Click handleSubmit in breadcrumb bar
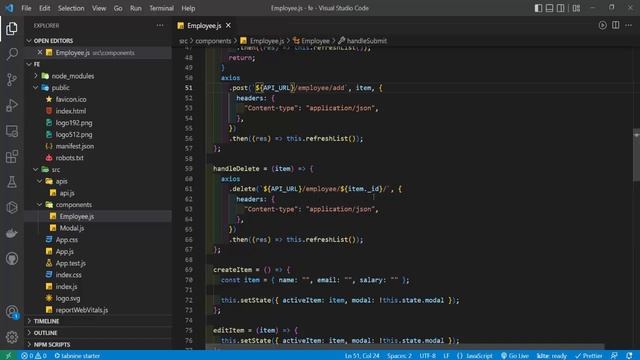 click(367, 41)
